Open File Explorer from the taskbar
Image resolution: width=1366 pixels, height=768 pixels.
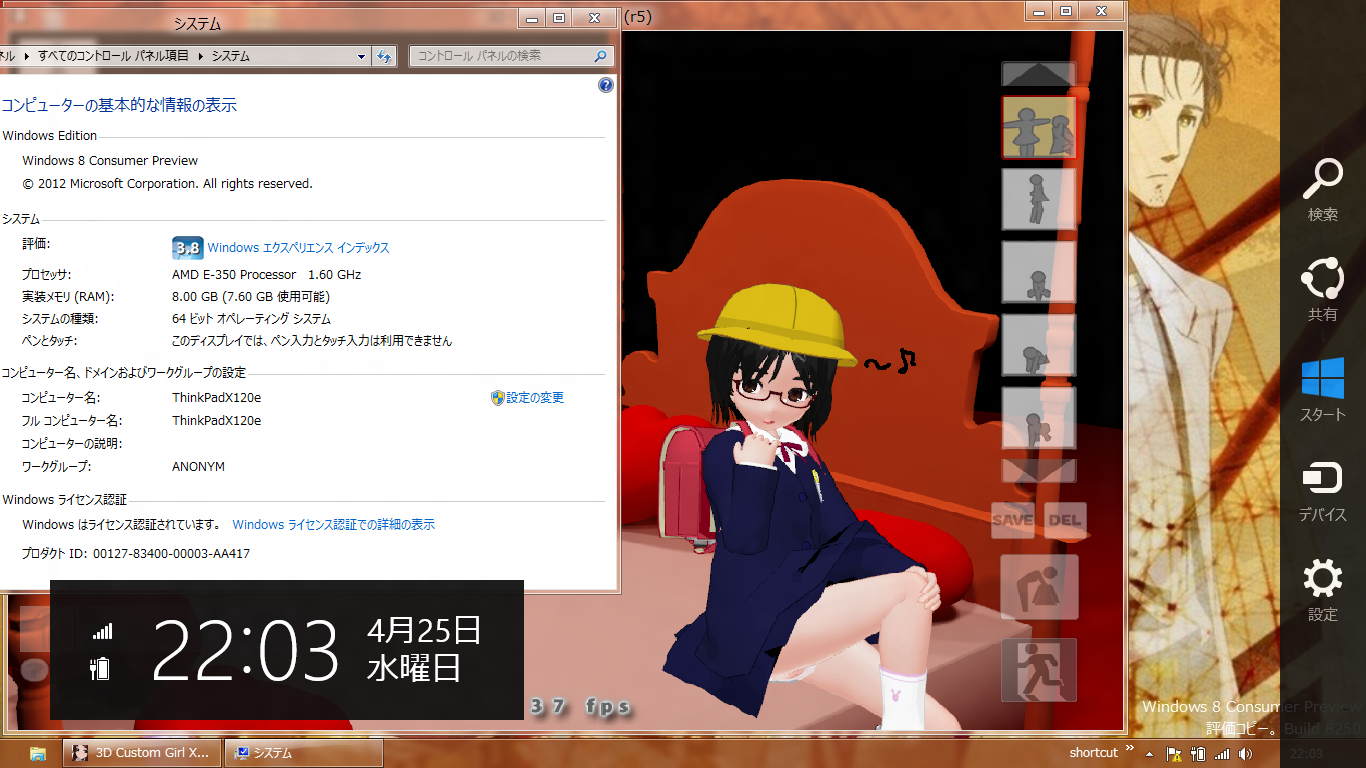[x=38, y=753]
